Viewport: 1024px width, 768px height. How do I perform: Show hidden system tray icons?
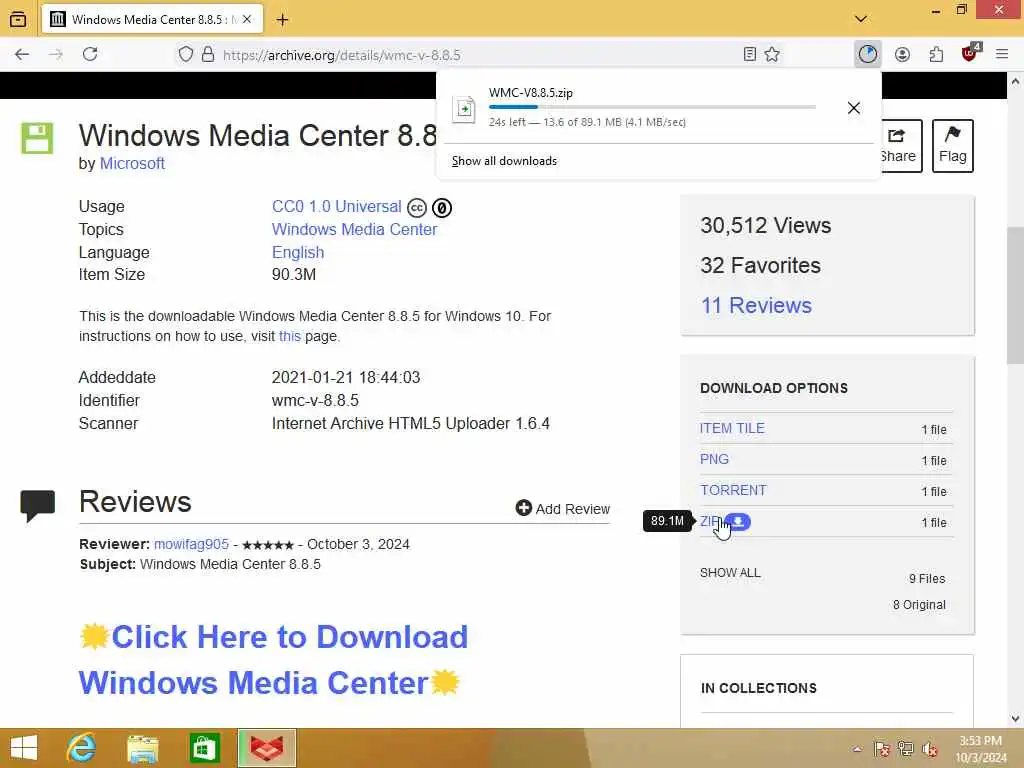click(x=857, y=749)
